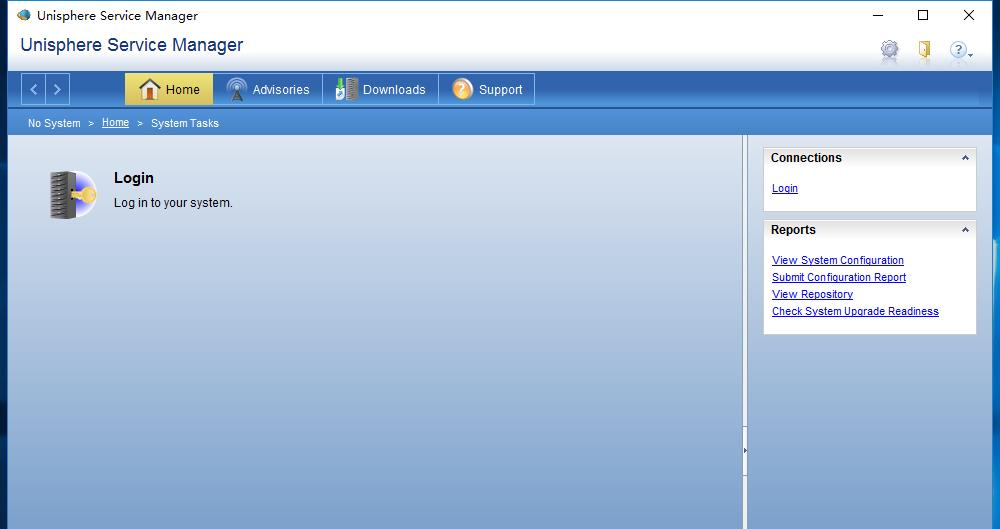
Task: Collapse the right side panel splitter
Action: click(x=745, y=451)
